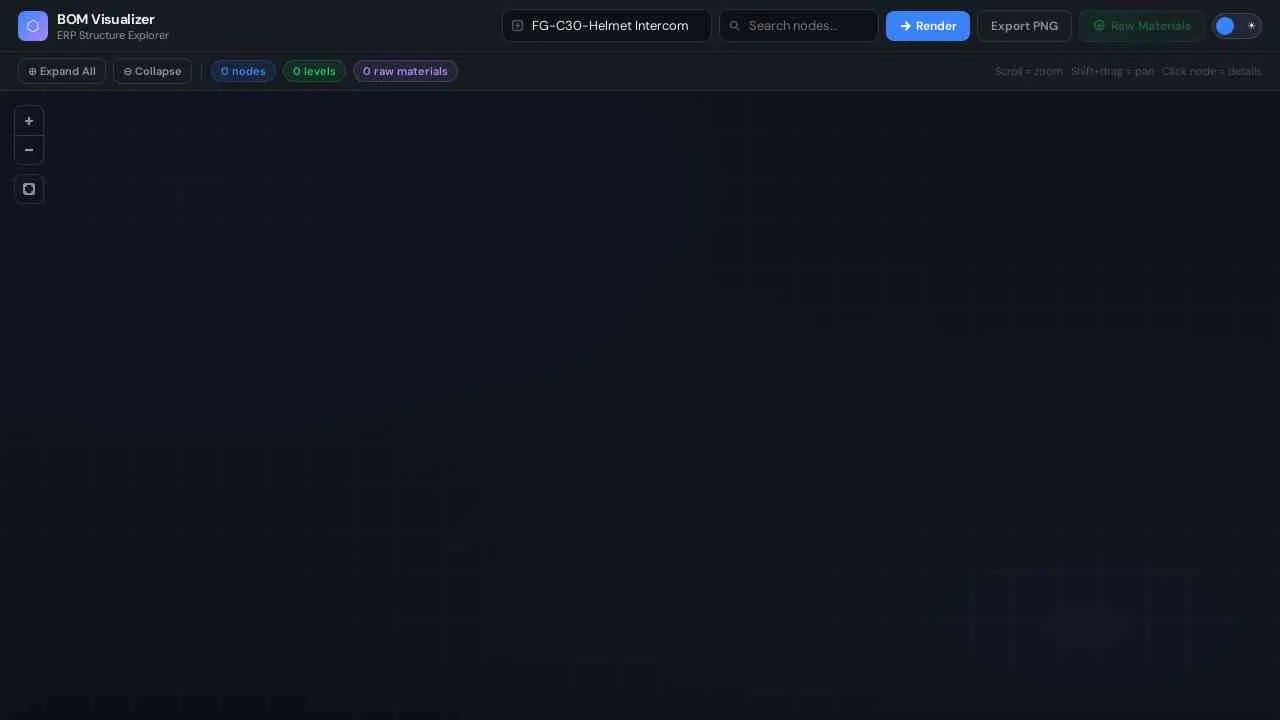Expand All nodes in the tree
Image resolution: width=1280 pixels, height=720 pixels.
62,71
